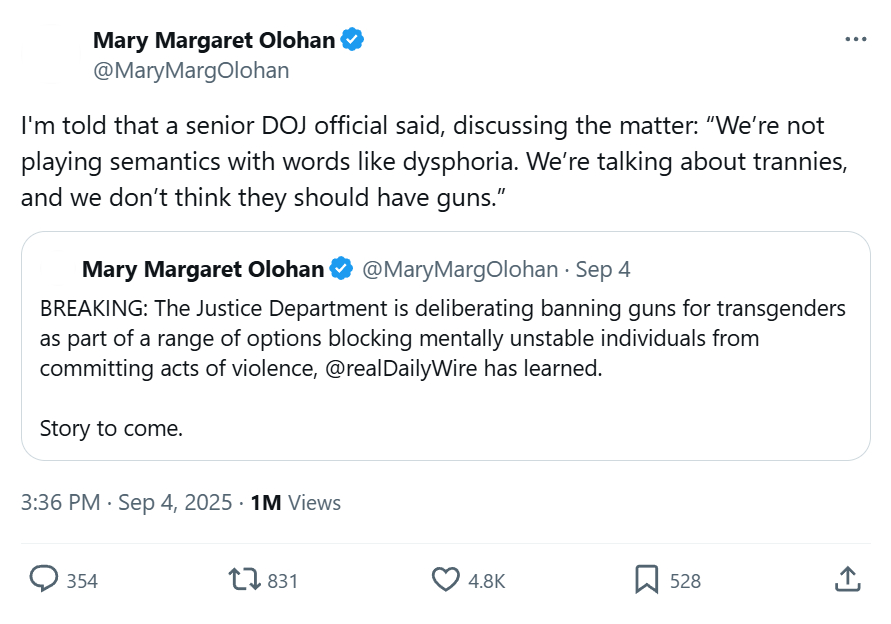The image size is (891, 624).
Task: Click the 354 replies count
Action: 82,581
